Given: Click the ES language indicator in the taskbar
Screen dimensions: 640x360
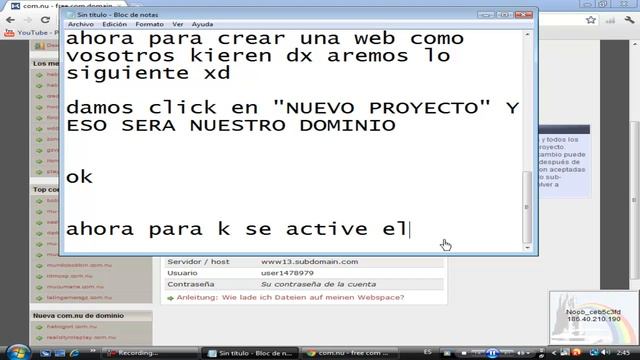Looking at the screenshot, I should pos(427,352).
